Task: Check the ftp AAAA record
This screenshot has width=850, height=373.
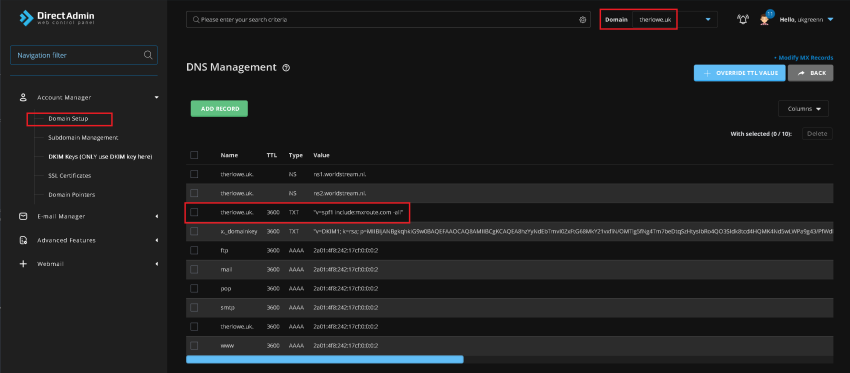Action: 194,250
